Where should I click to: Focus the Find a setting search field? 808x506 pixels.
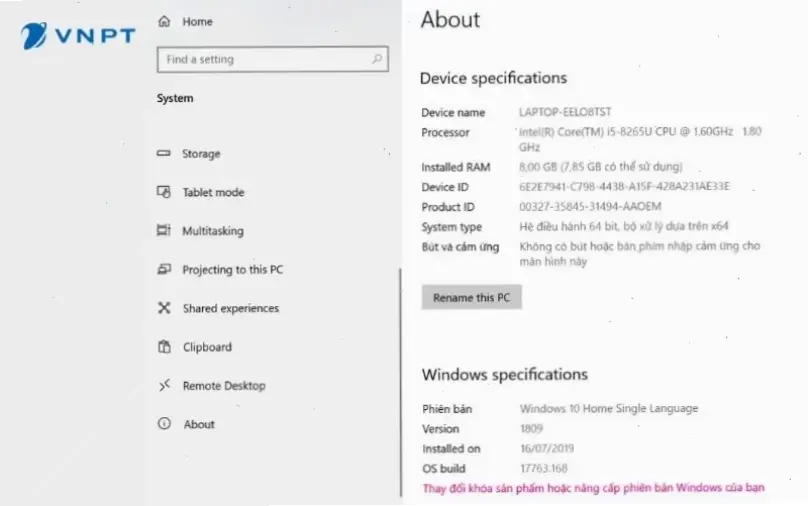(x=262, y=60)
